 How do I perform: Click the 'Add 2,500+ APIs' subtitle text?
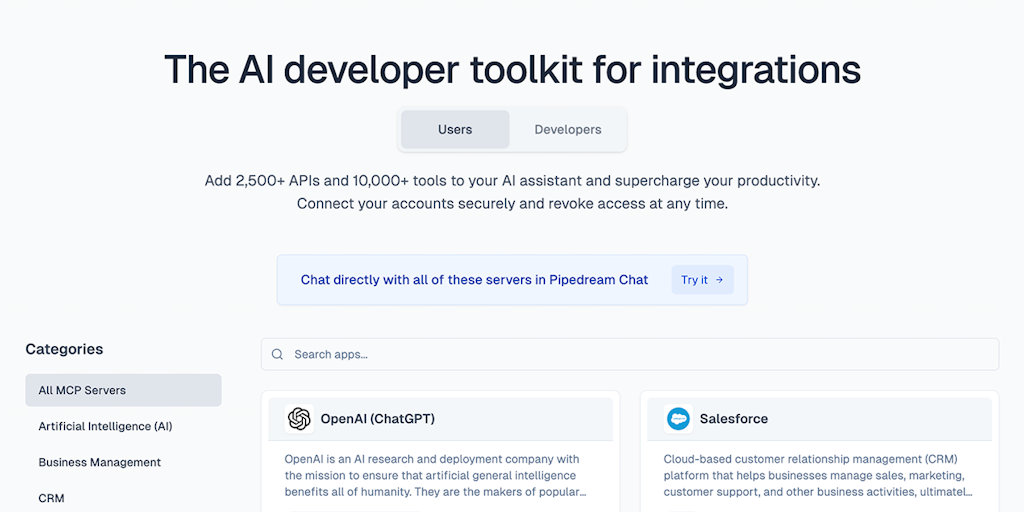click(512, 181)
